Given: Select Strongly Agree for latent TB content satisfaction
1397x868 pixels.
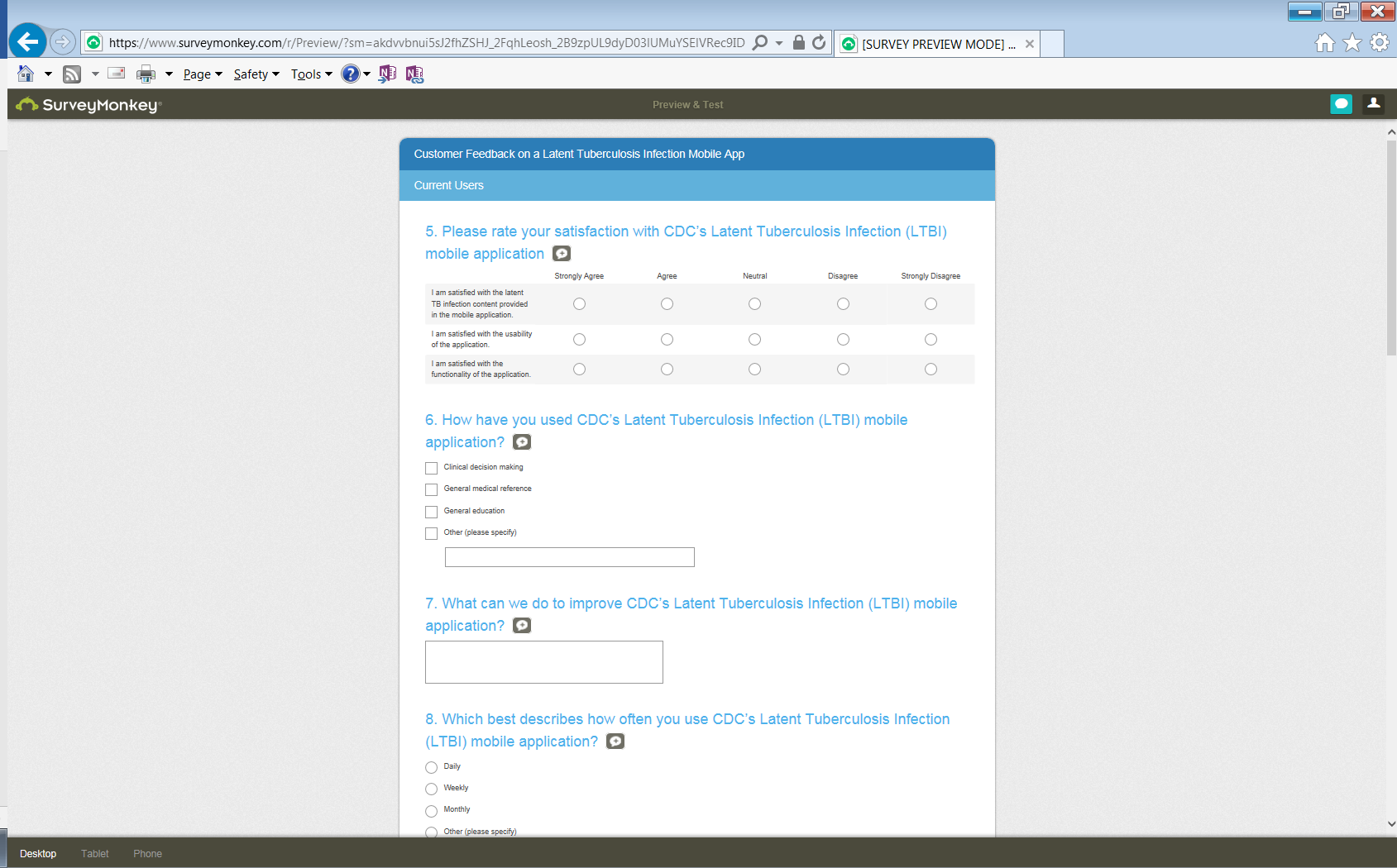Looking at the screenshot, I should [x=579, y=304].
